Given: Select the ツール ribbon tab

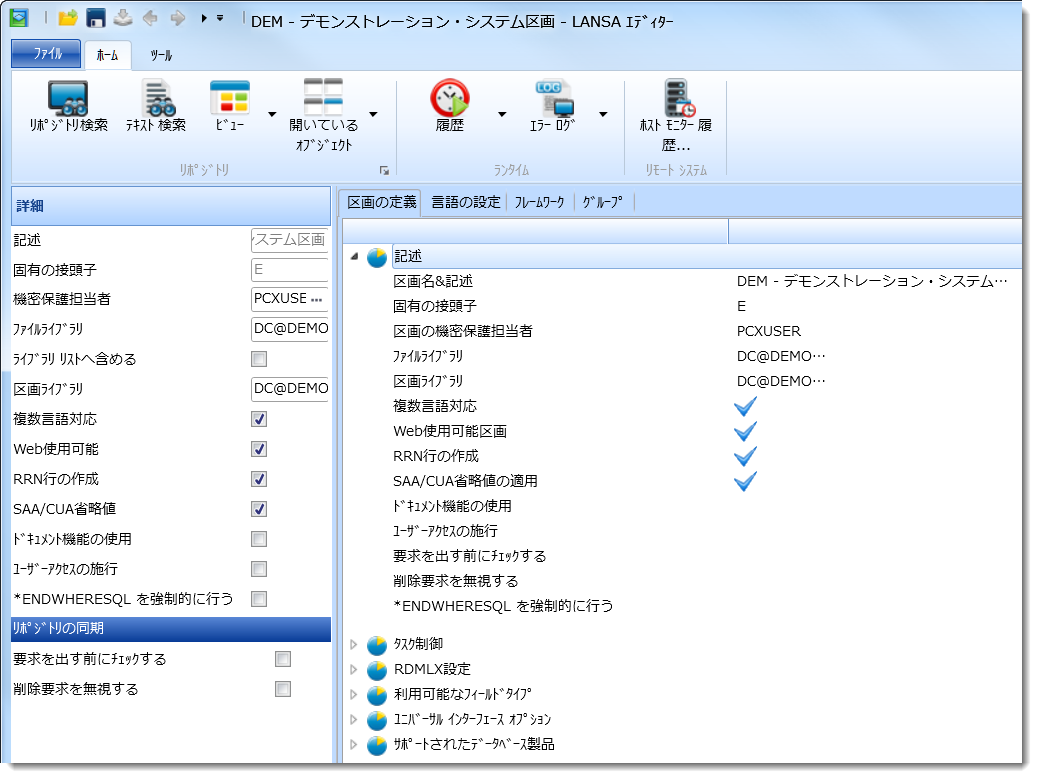Looking at the screenshot, I should 161,56.
